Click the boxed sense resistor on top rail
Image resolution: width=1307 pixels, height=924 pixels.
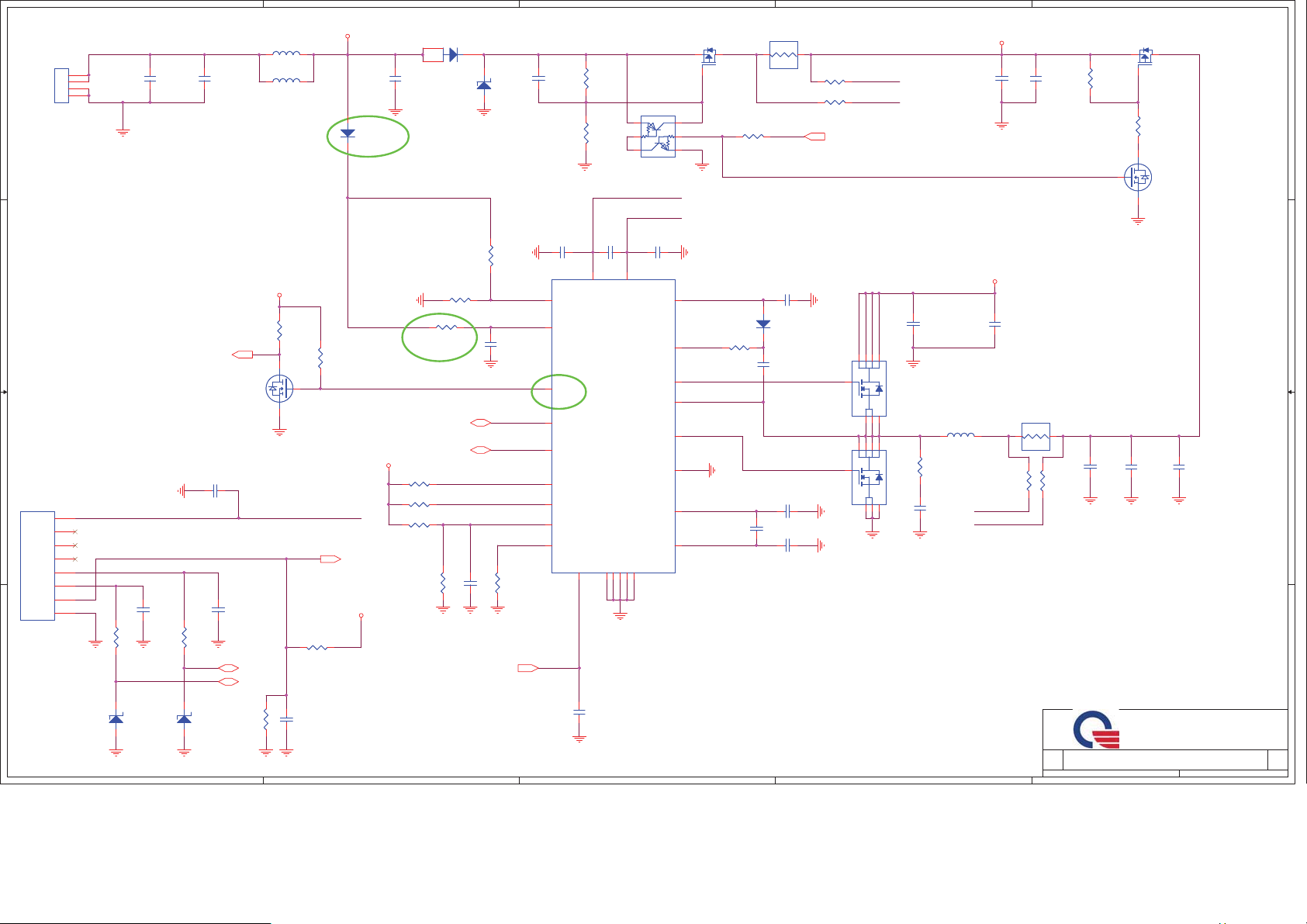(x=783, y=55)
